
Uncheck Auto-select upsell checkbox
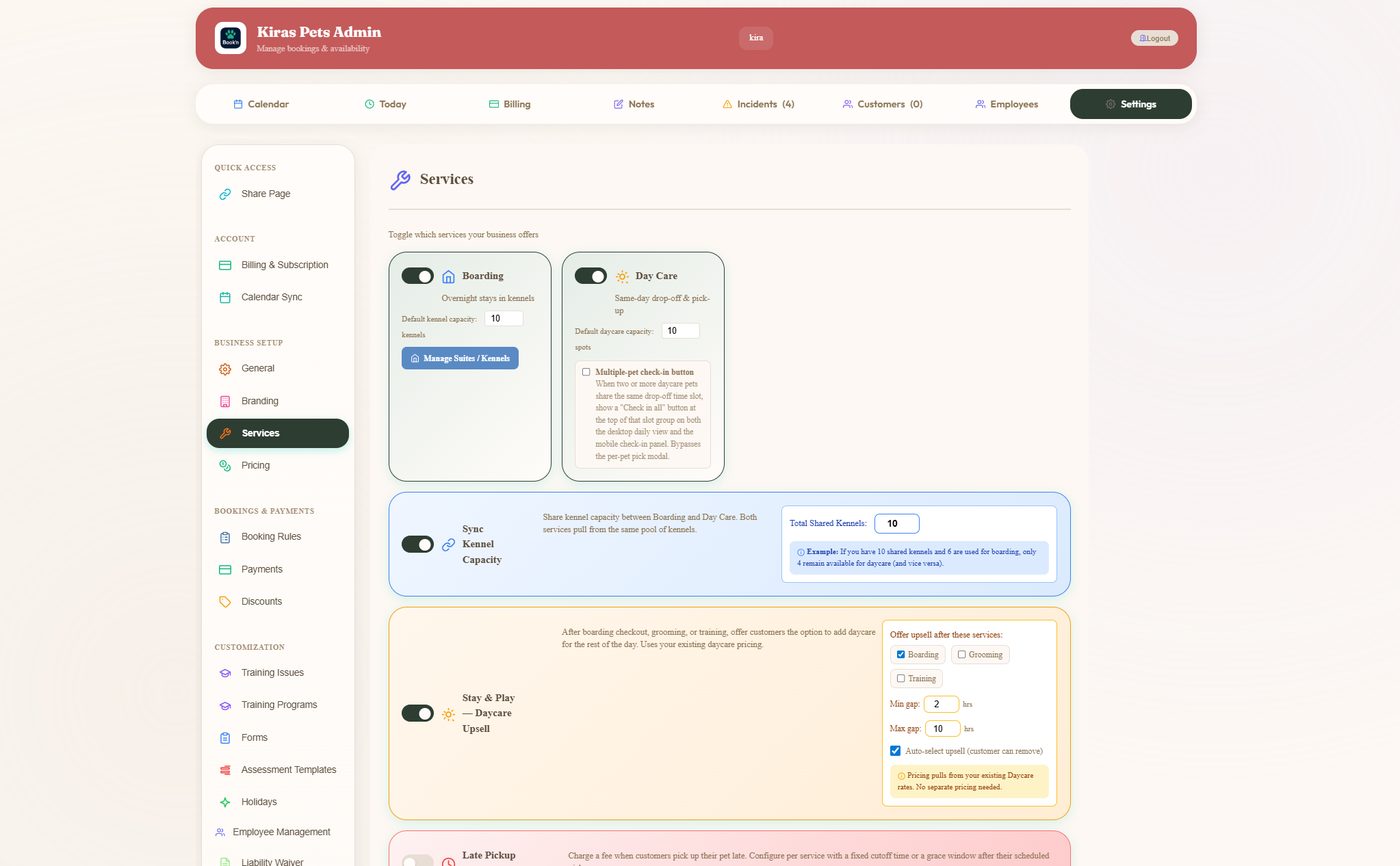click(x=895, y=751)
